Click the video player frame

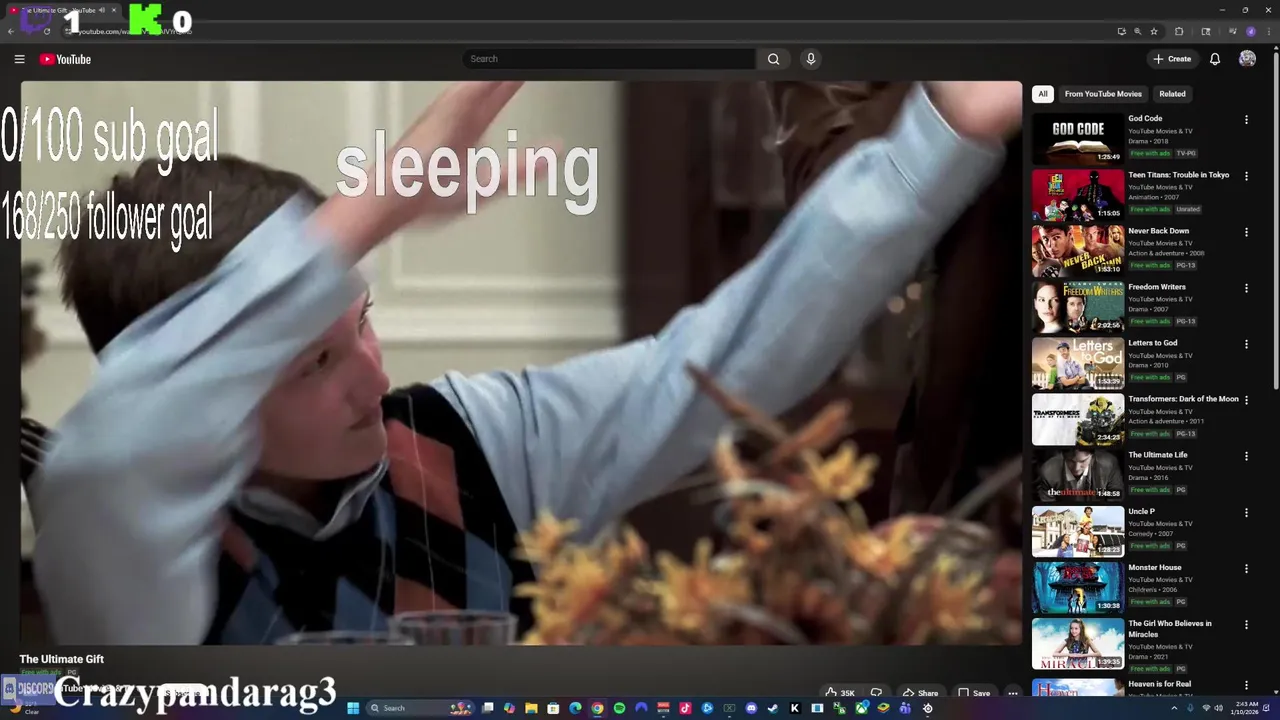521,363
